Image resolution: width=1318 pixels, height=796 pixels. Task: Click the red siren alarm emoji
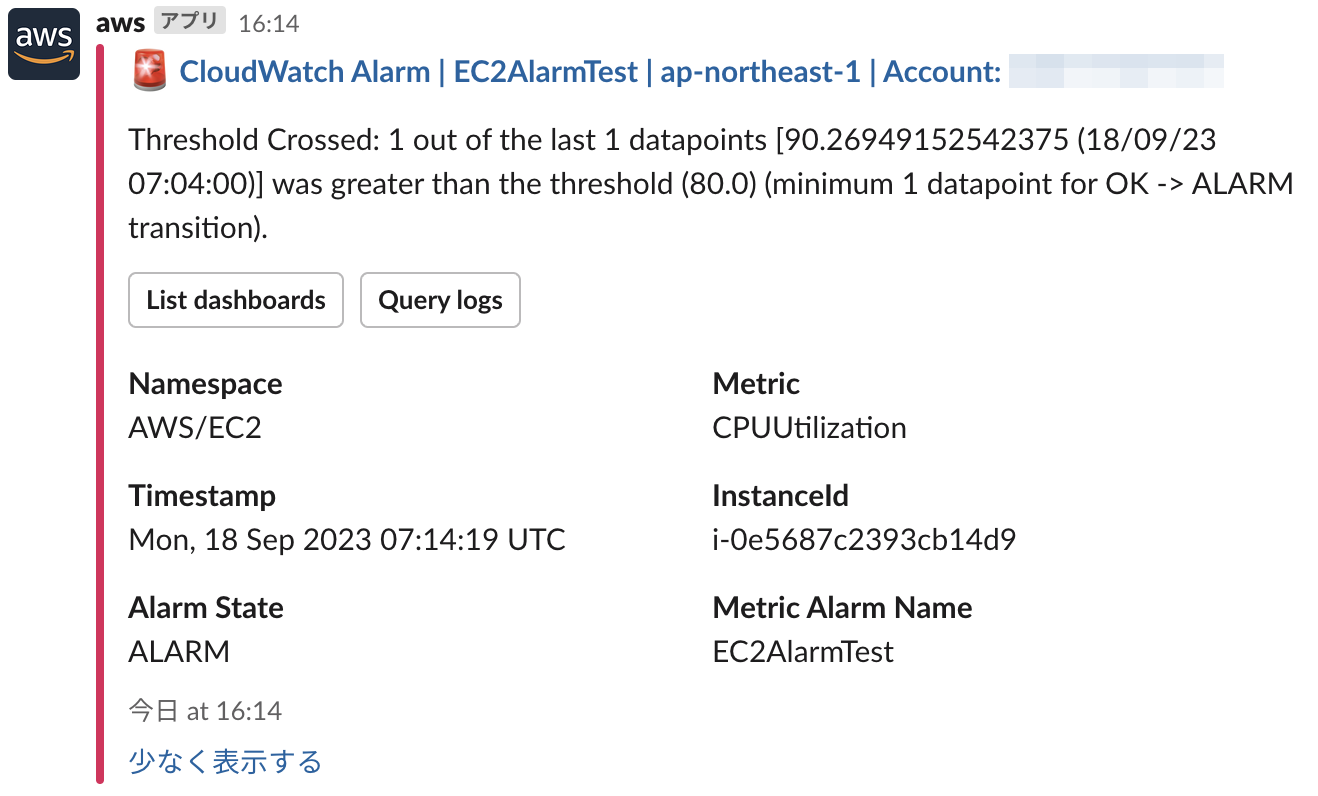coord(150,72)
